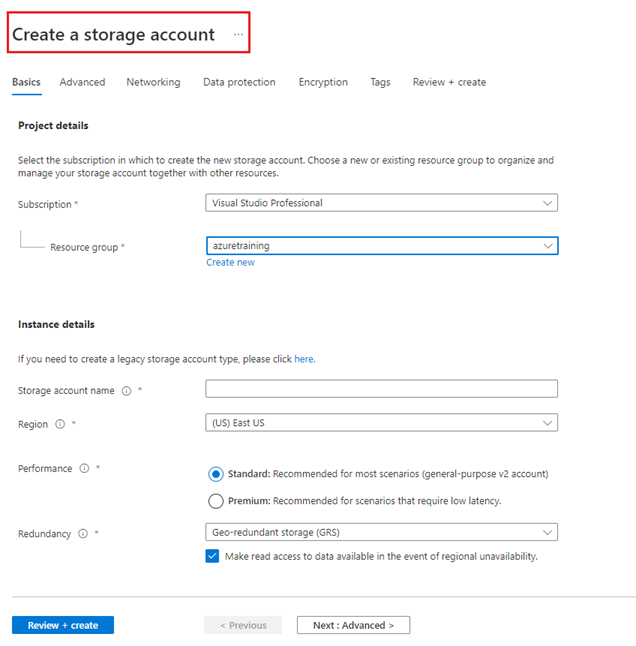636x646 pixels.
Task: Click the Review + create button
Action: 63,625
